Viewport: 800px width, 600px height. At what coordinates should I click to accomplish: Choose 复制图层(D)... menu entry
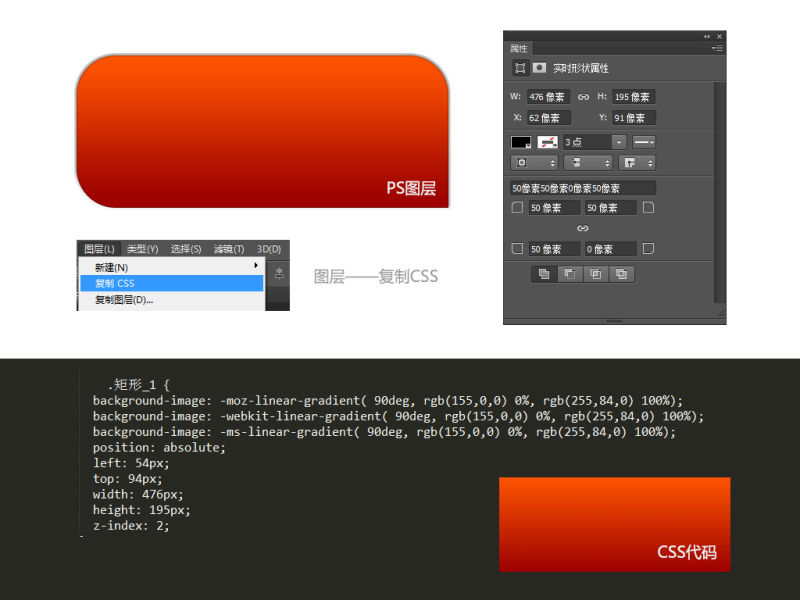(x=171, y=300)
